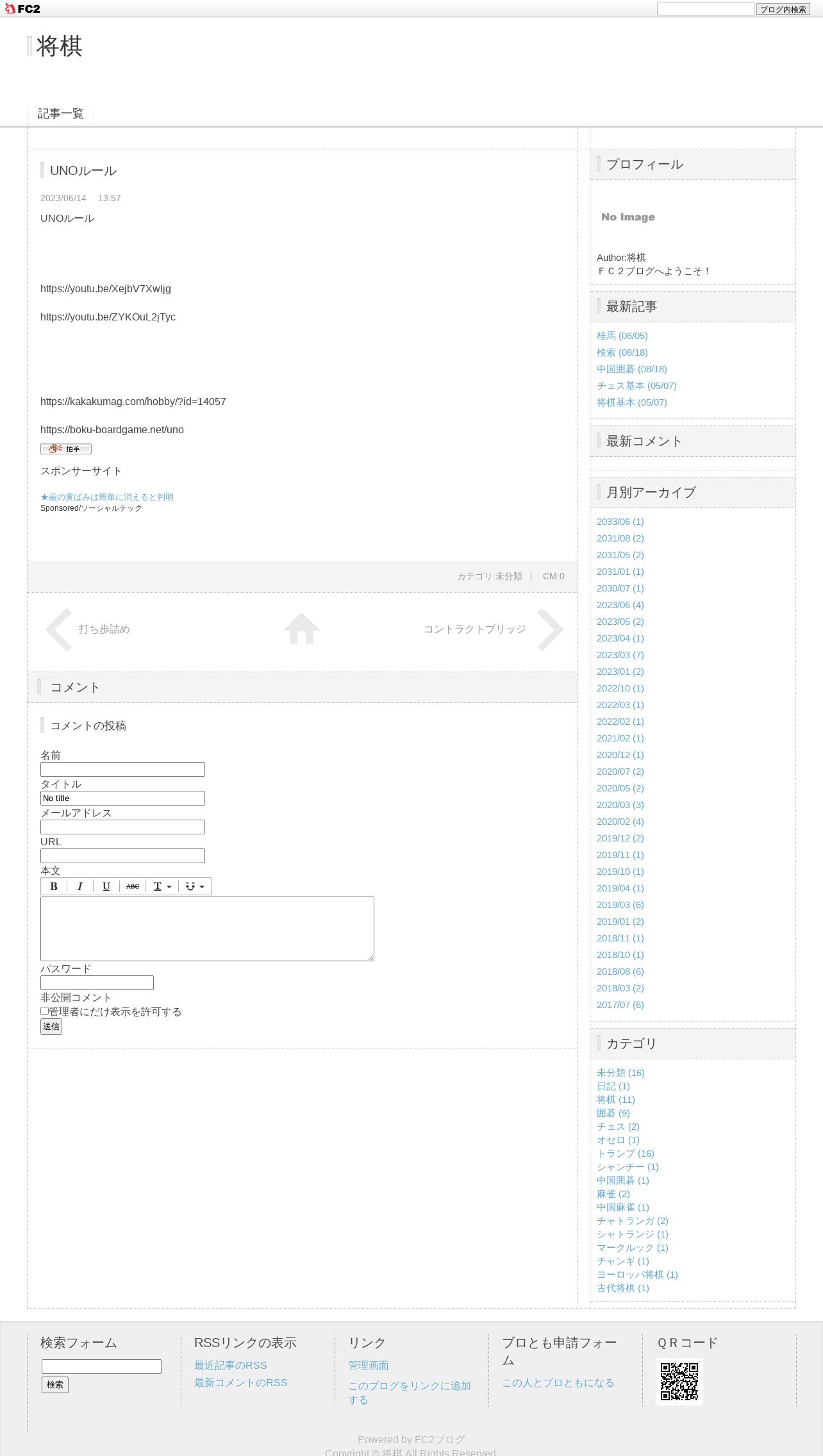Click the パスワード input field
823x1456 pixels.
(x=97, y=982)
